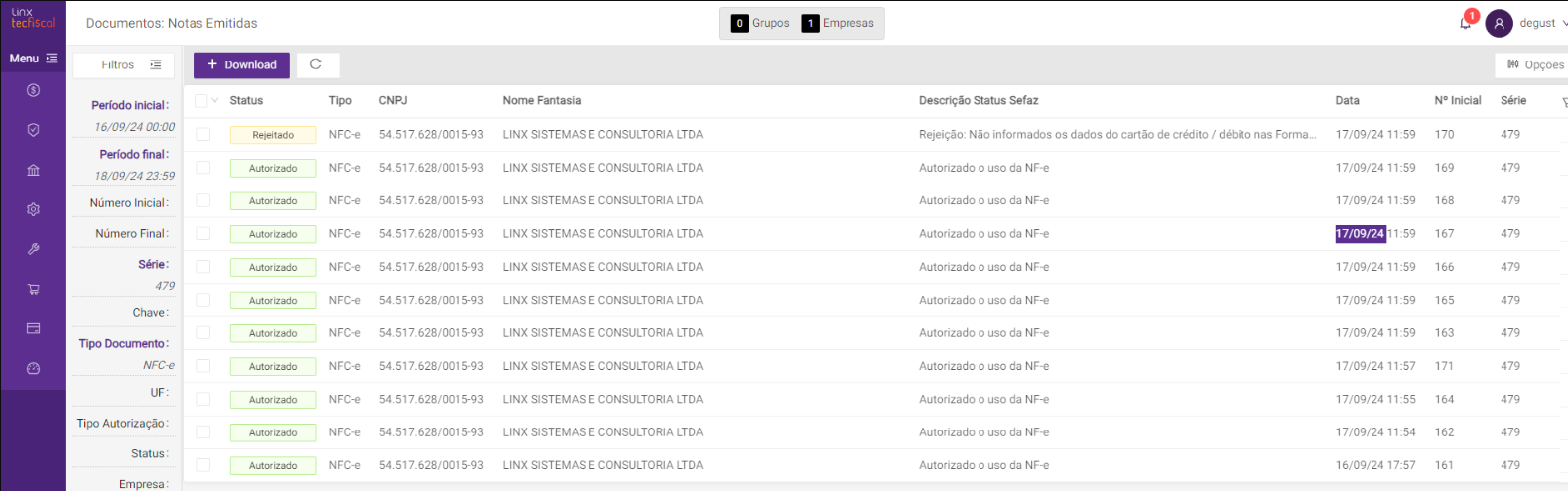Check the box for the Rejeitado row

pyautogui.click(x=203, y=134)
